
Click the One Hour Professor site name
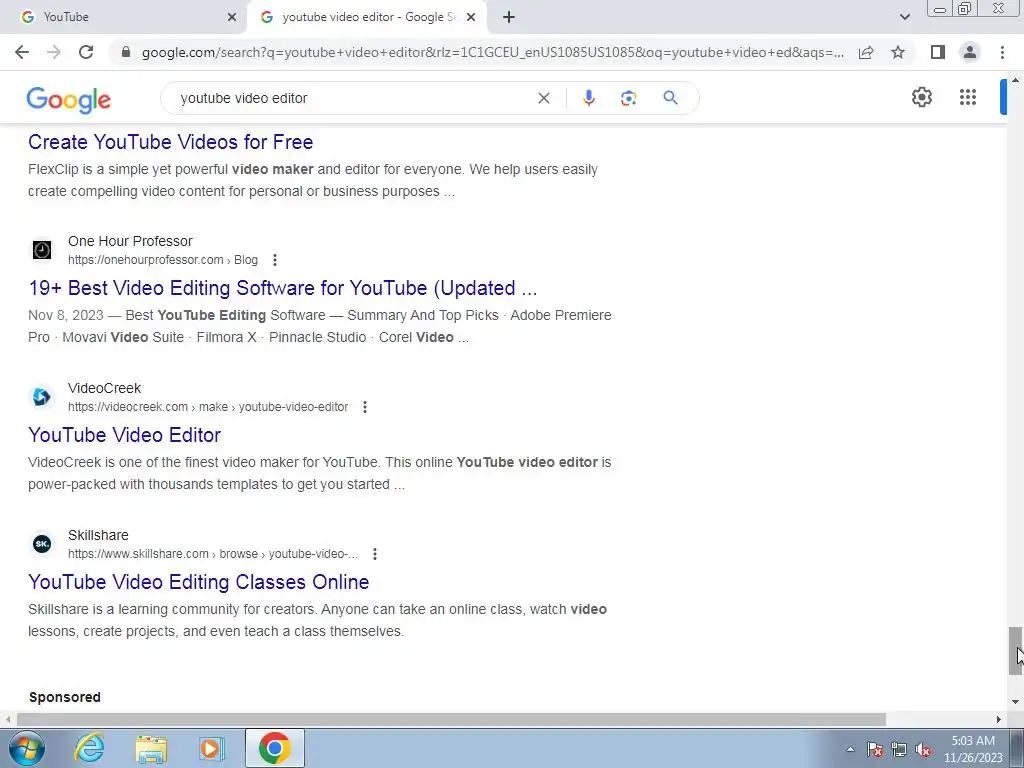[130, 241]
